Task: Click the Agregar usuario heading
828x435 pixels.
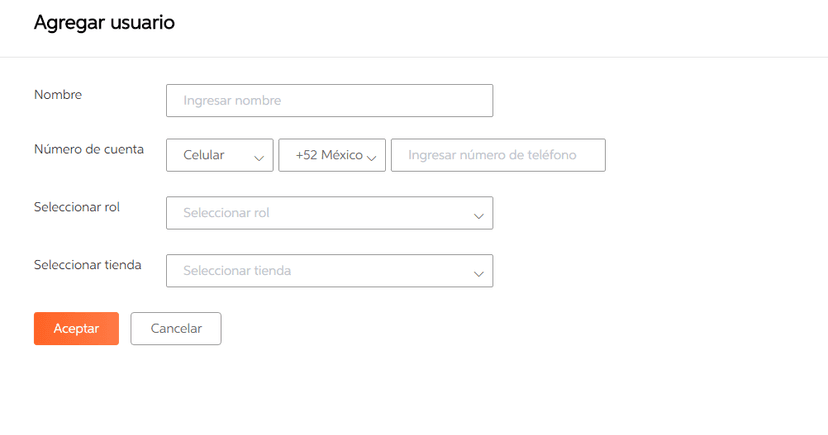Action: 104,23
